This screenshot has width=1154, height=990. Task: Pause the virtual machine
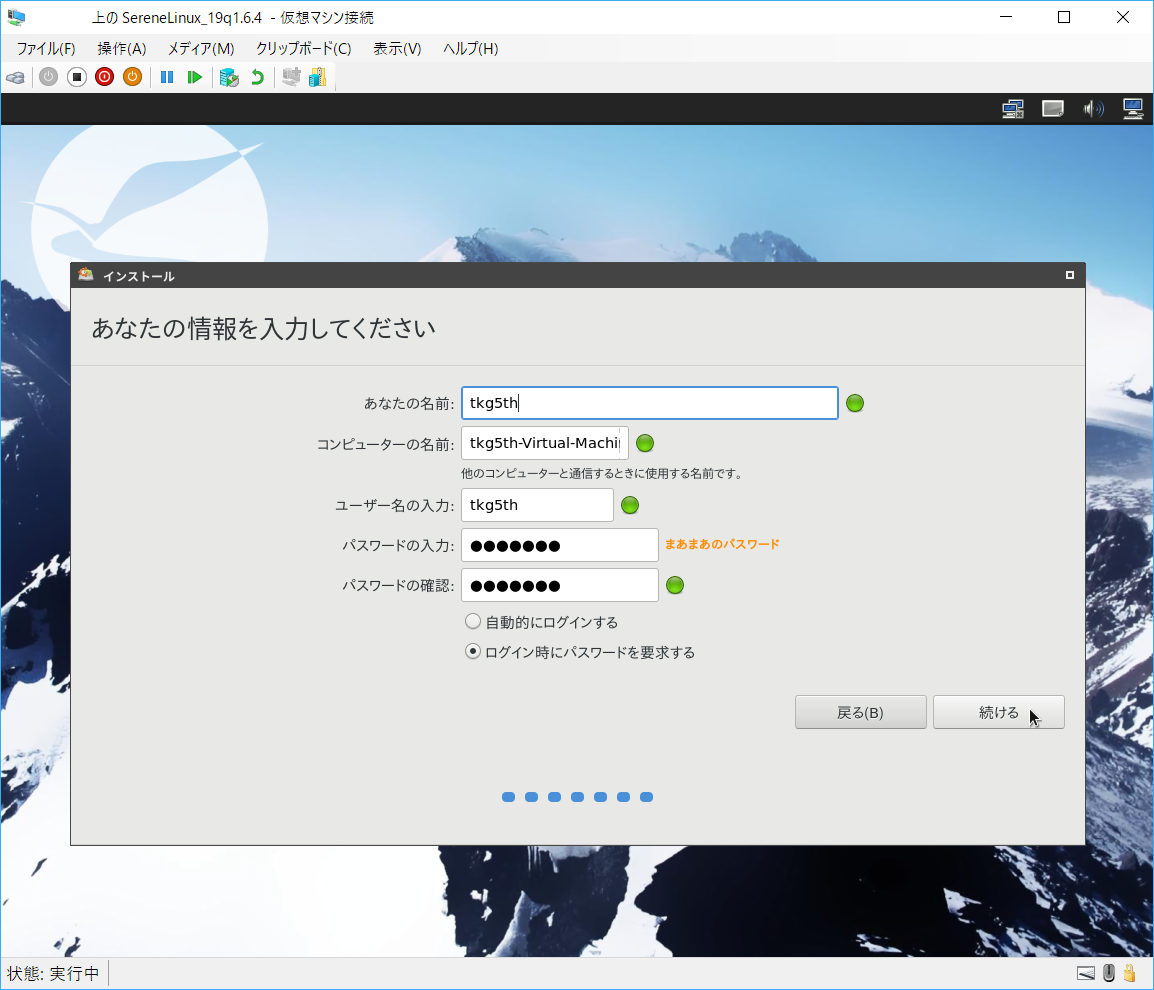[167, 77]
